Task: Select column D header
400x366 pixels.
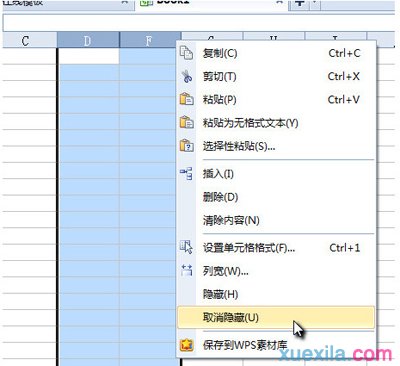Action: pos(88,40)
